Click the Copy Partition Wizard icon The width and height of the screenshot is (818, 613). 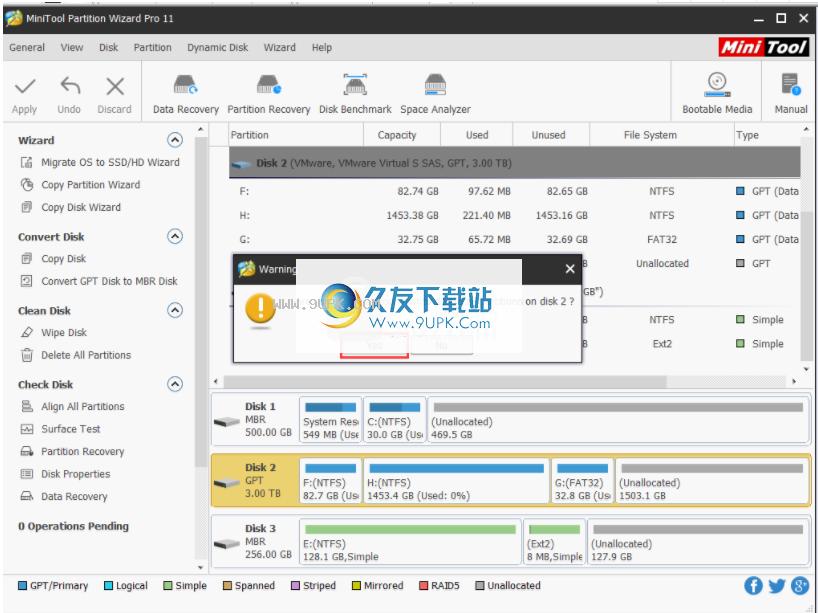click(26, 185)
